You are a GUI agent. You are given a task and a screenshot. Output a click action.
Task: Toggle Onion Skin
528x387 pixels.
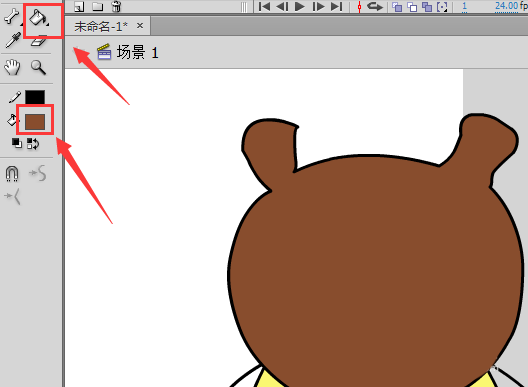[x=397, y=7]
